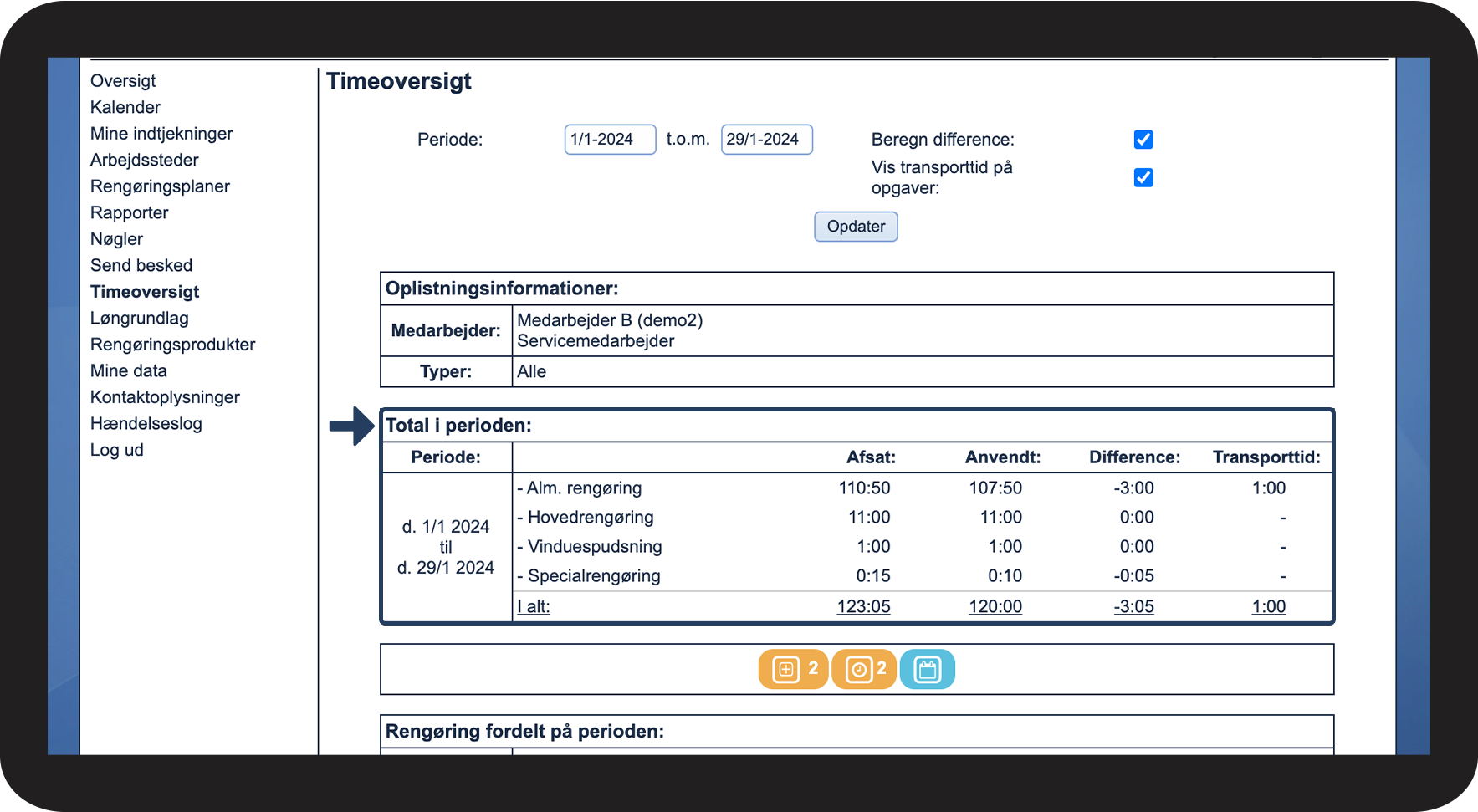Screen dimensions: 1478x812
Task: Open the Rapporter menu entry
Action: pyautogui.click(x=130, y=212)
